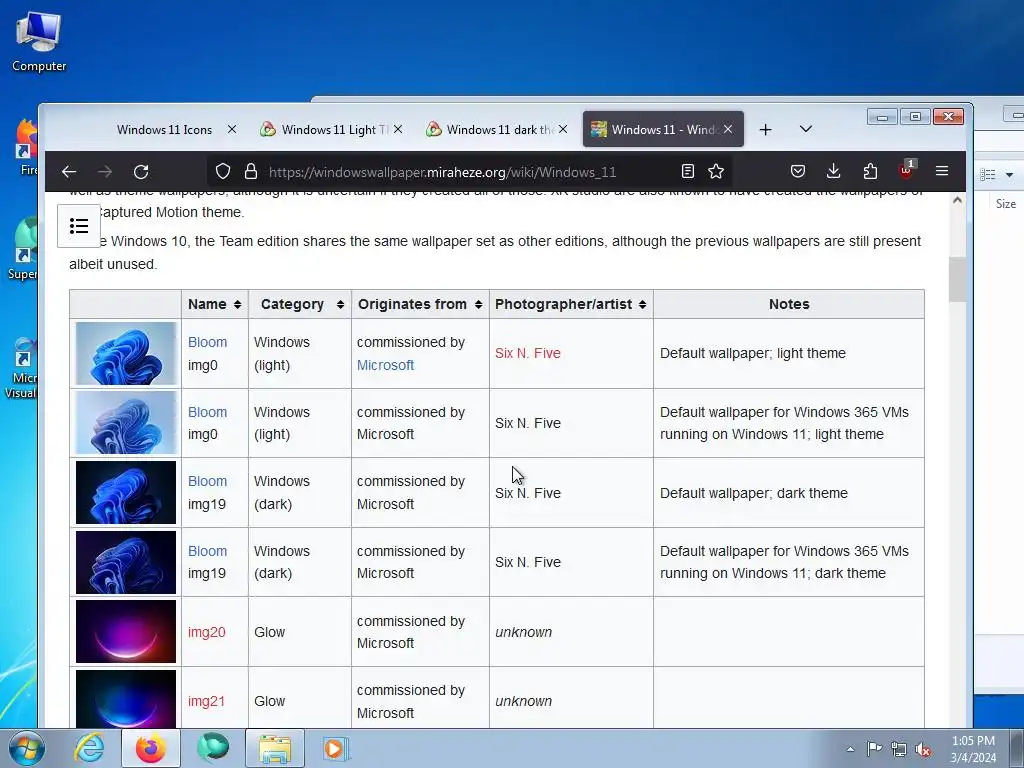This screenshot has width=1024, height=768.
Task: Click the taskbar clock showing 1:05 PM
Action: pos(973,749)
